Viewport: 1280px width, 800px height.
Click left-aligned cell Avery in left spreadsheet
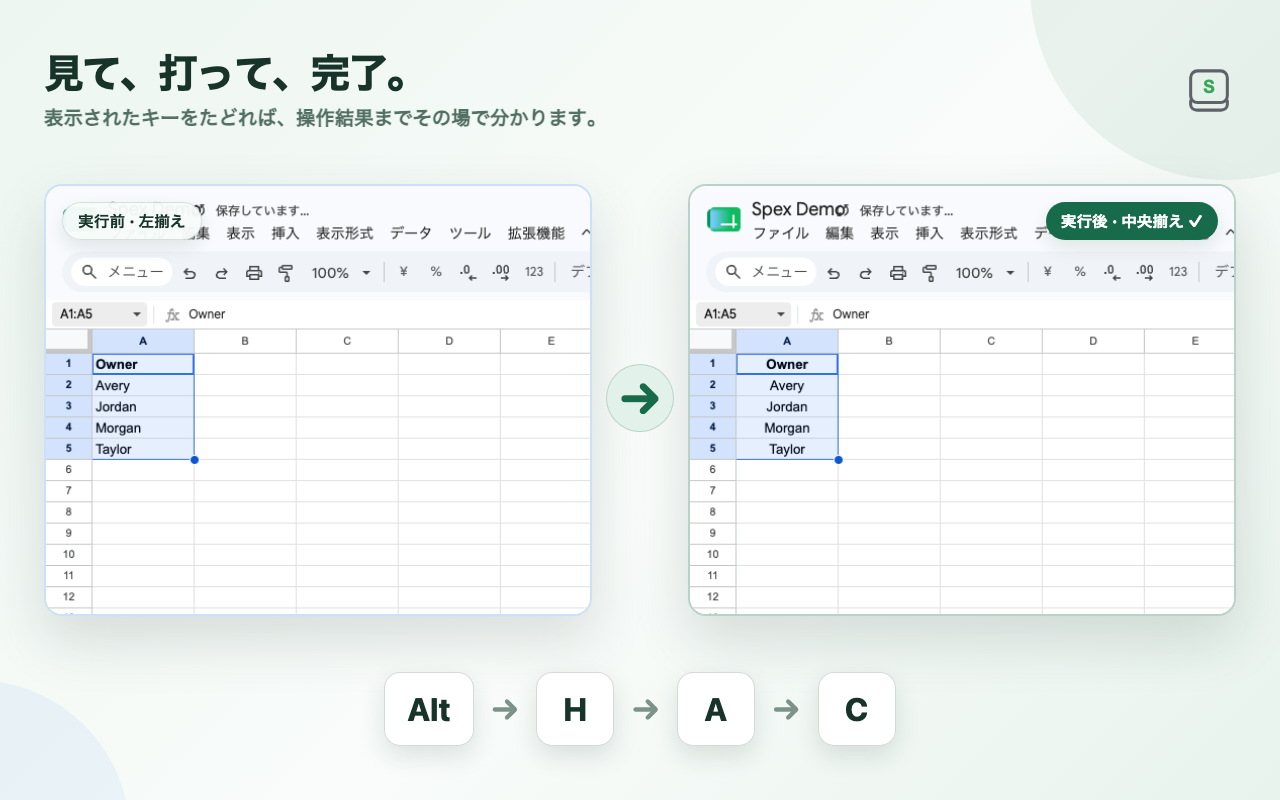(x=143, y=385)
